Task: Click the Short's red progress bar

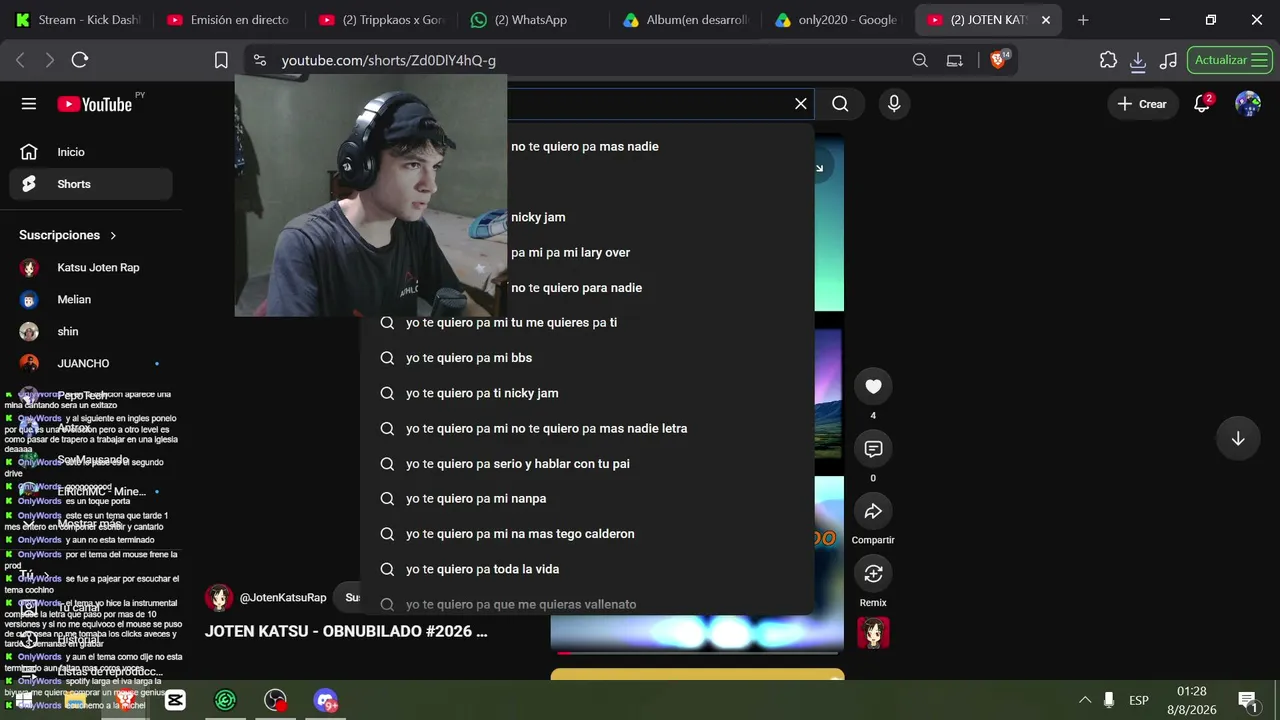Action: pyautogui.click(x=697, y=652)
